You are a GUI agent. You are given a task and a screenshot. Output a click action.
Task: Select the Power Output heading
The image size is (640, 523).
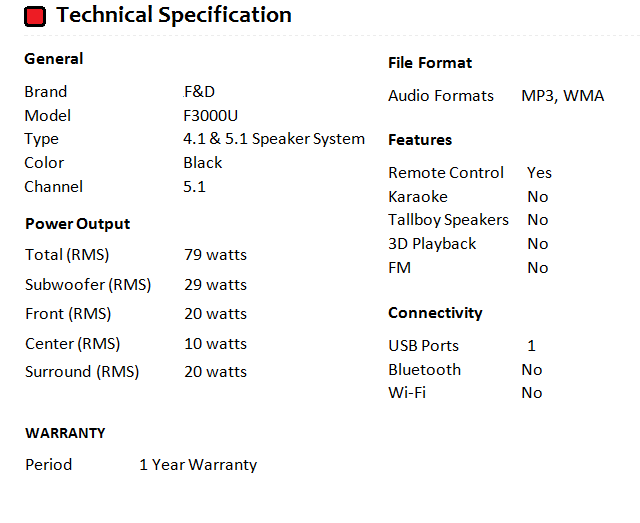point(77,224)
